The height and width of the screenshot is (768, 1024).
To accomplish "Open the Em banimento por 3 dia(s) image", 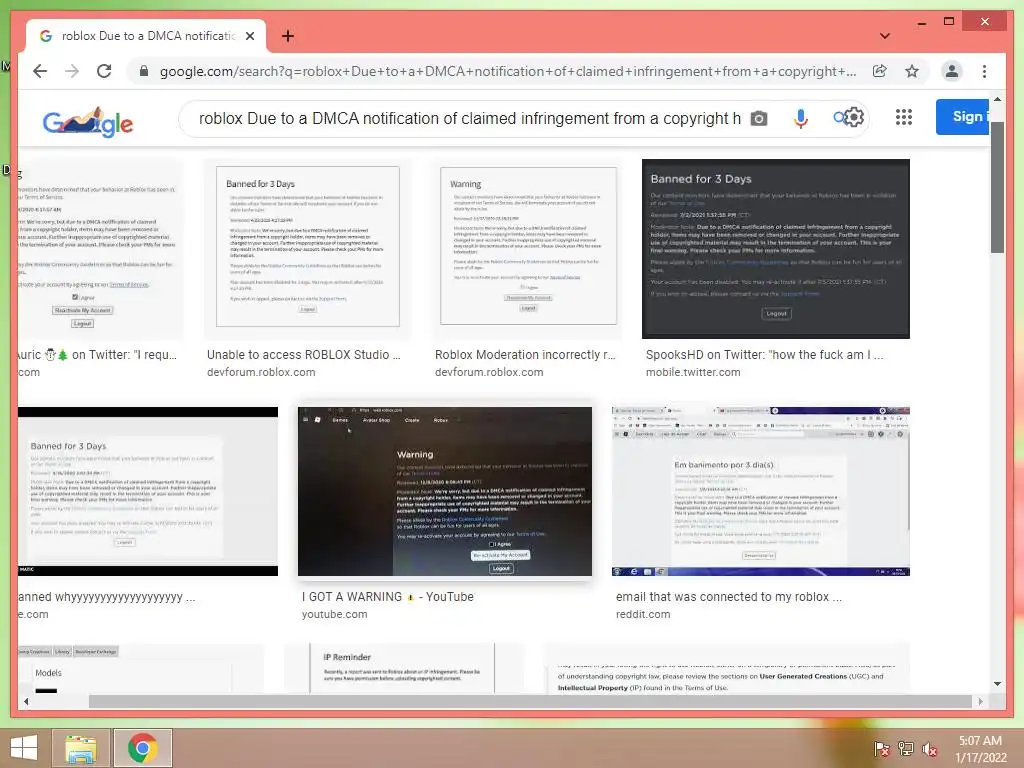I will click(760, 491).
